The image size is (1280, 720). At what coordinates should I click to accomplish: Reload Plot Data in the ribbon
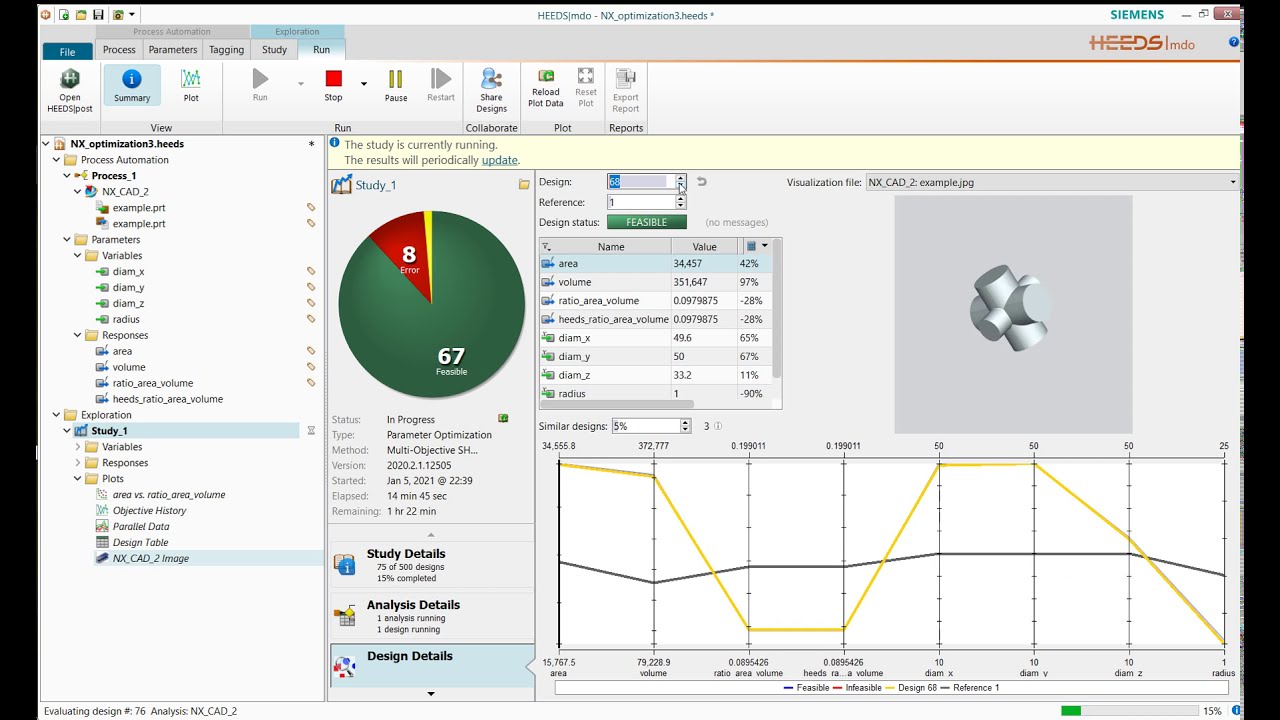tap(546, 88)
